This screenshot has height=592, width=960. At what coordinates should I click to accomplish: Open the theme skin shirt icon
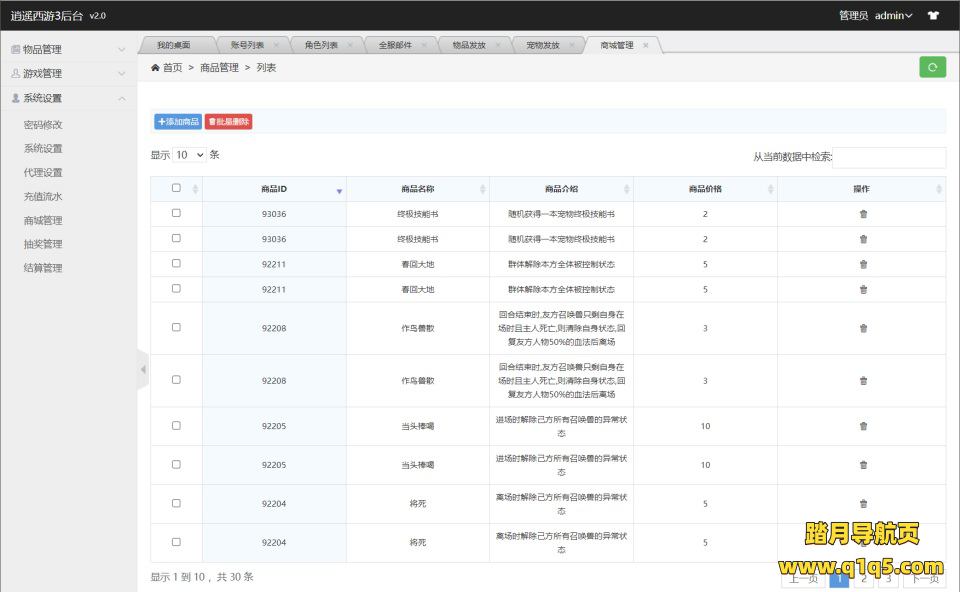[933, 16]
